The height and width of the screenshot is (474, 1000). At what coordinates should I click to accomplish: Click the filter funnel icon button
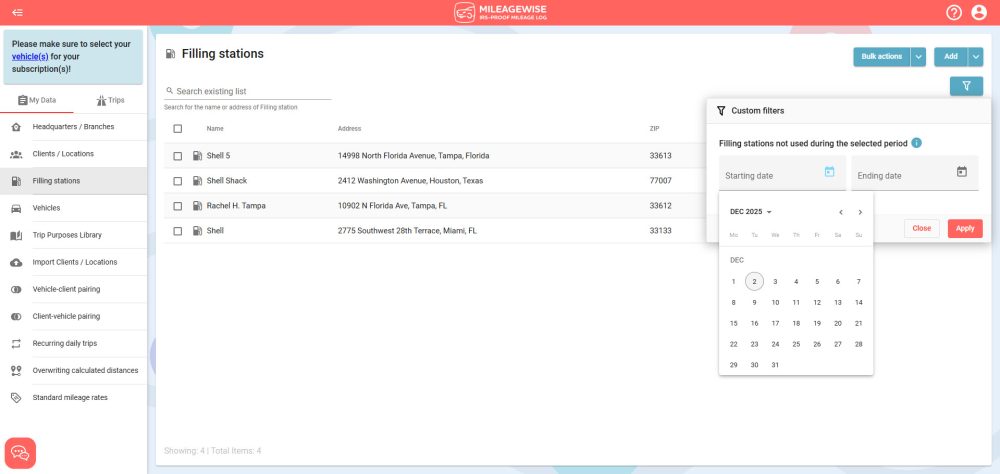click(x=966, y=86)
